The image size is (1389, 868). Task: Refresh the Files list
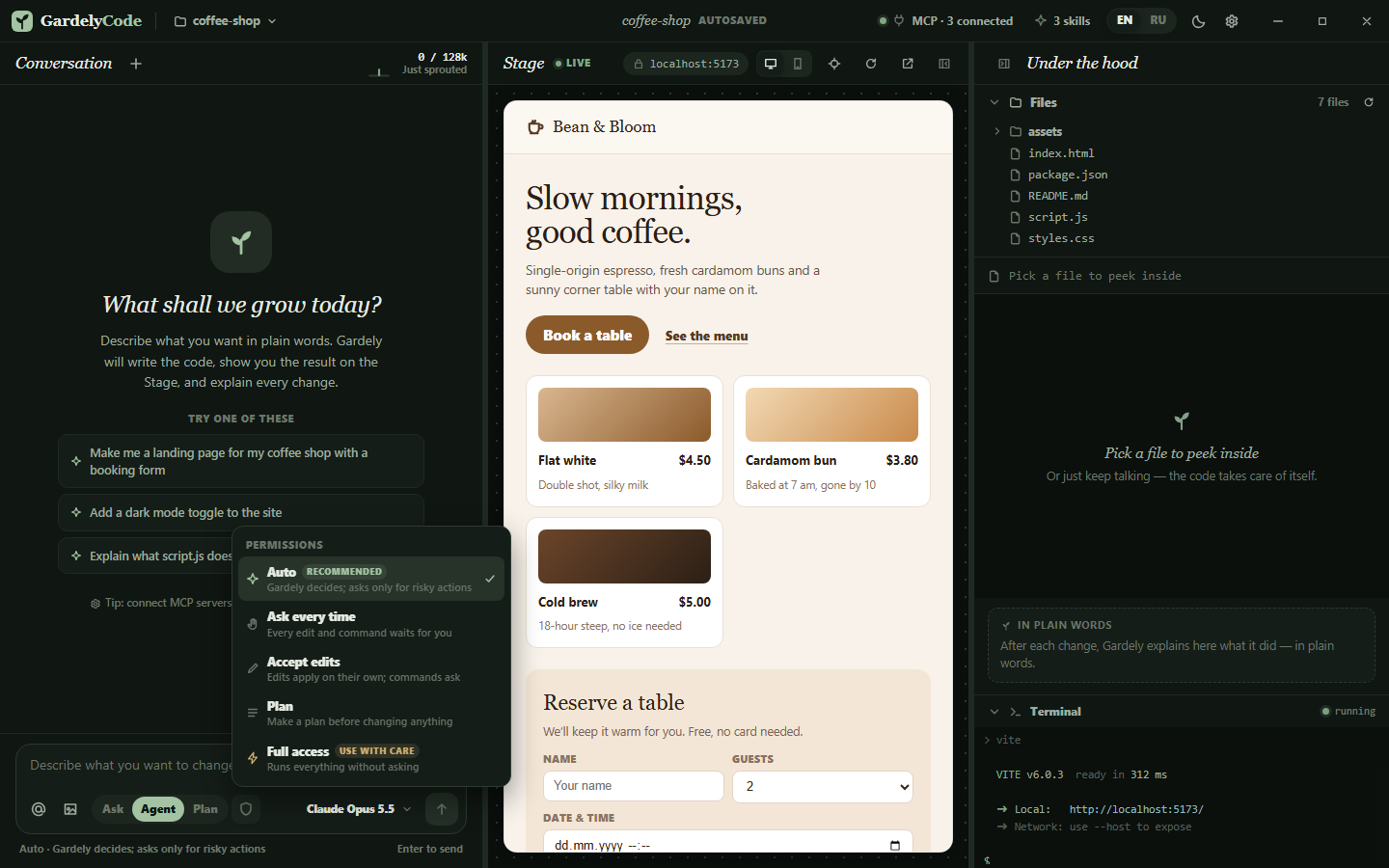coord(1369,102)
